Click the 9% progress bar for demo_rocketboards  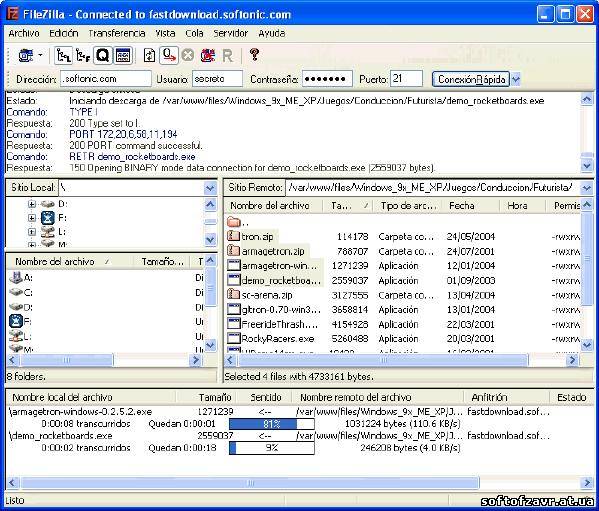(x=272, y=448)
